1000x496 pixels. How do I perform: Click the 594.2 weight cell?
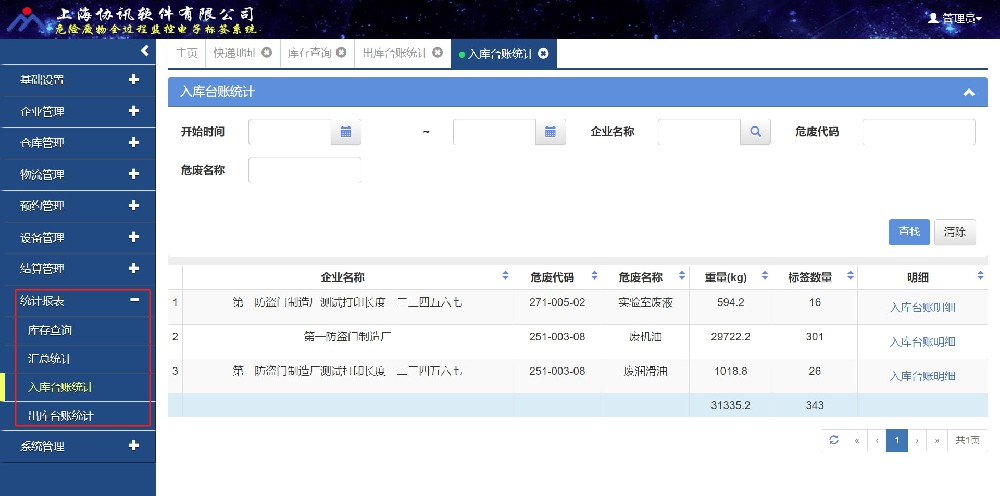[x=730, y=302]
